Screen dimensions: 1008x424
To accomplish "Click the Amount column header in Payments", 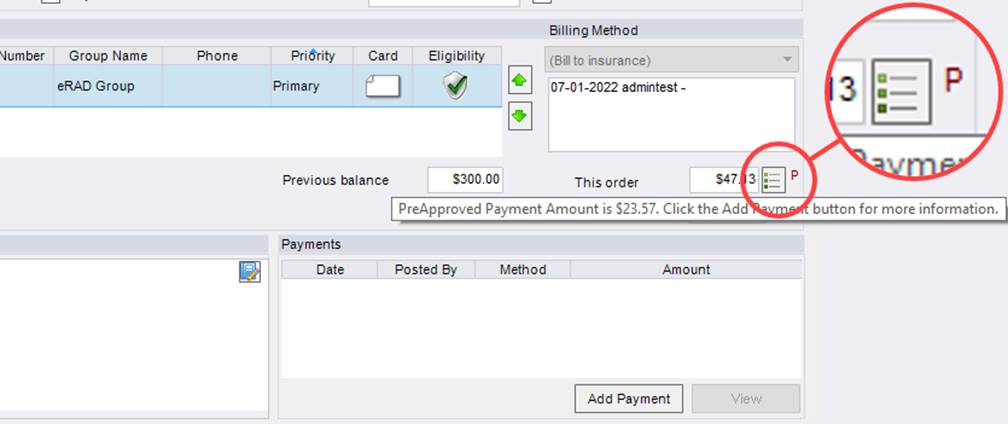I will click(686, 269).
